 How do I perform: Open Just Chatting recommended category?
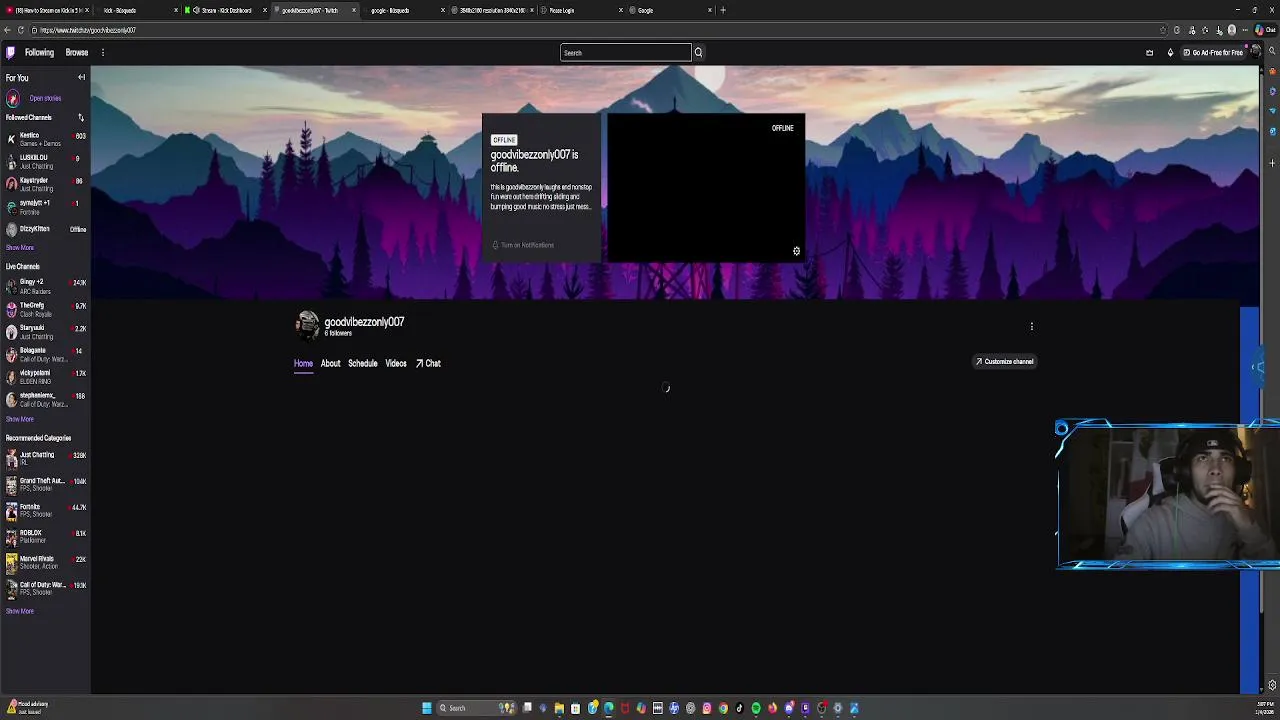pos(45,458)
